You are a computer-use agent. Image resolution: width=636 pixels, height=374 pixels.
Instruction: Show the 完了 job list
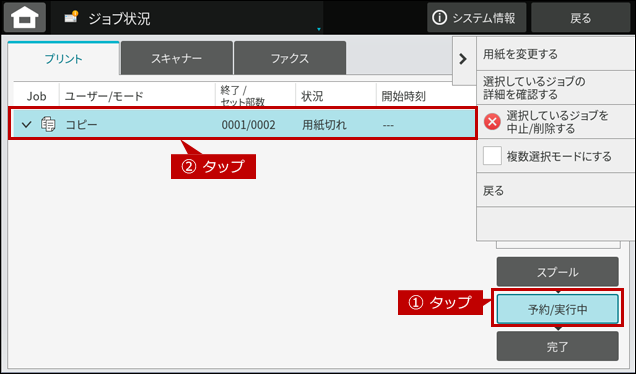pos(557,346)
